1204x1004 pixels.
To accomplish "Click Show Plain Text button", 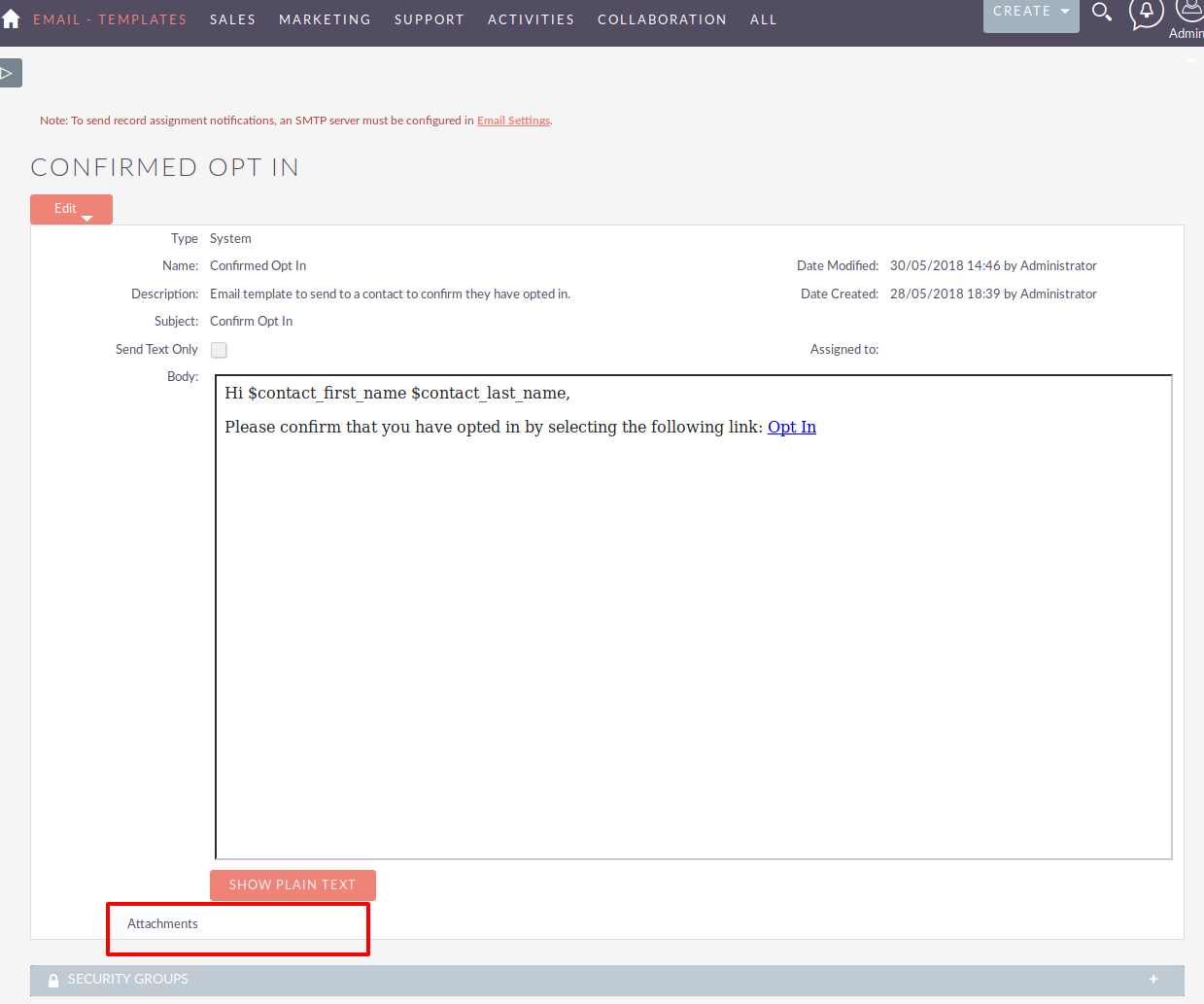I will pyautogui.click(x=292, y=884).
